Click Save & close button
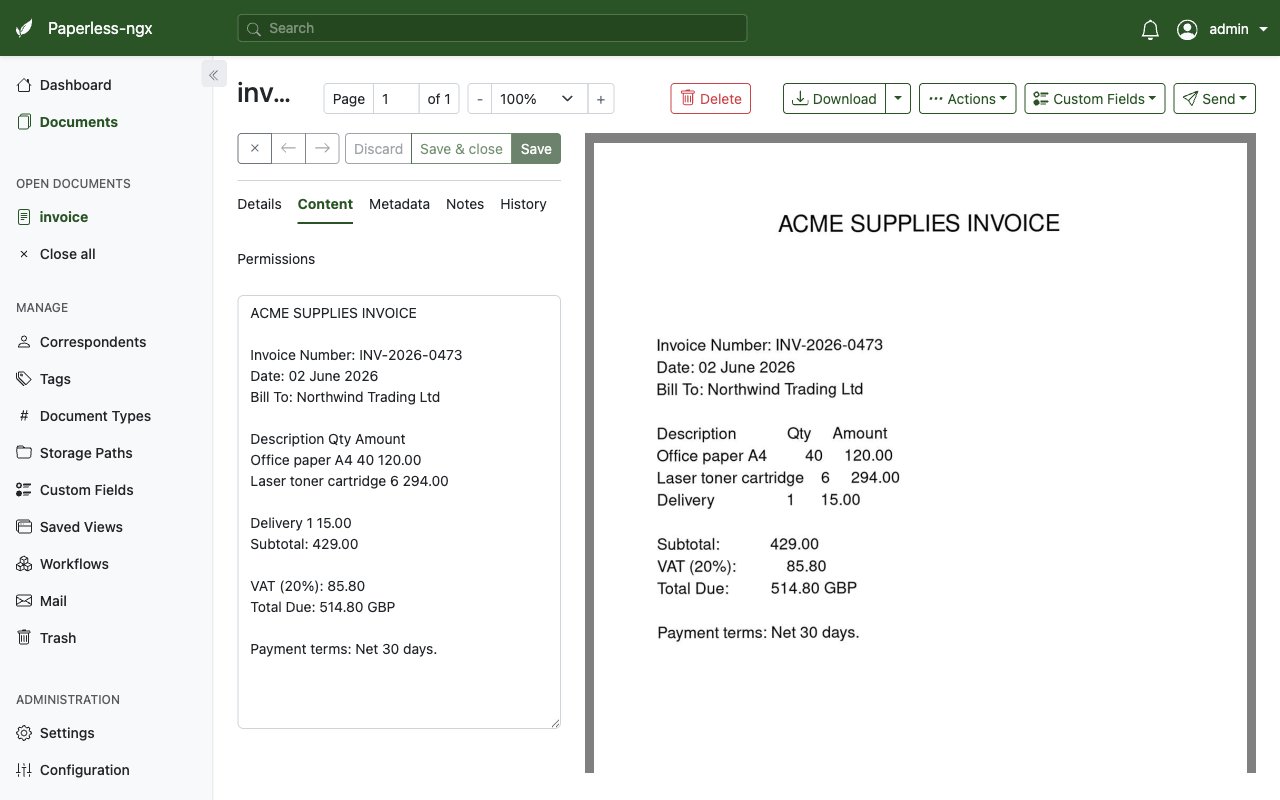This screenshot has height=800, width=1280. pos(461,149)
